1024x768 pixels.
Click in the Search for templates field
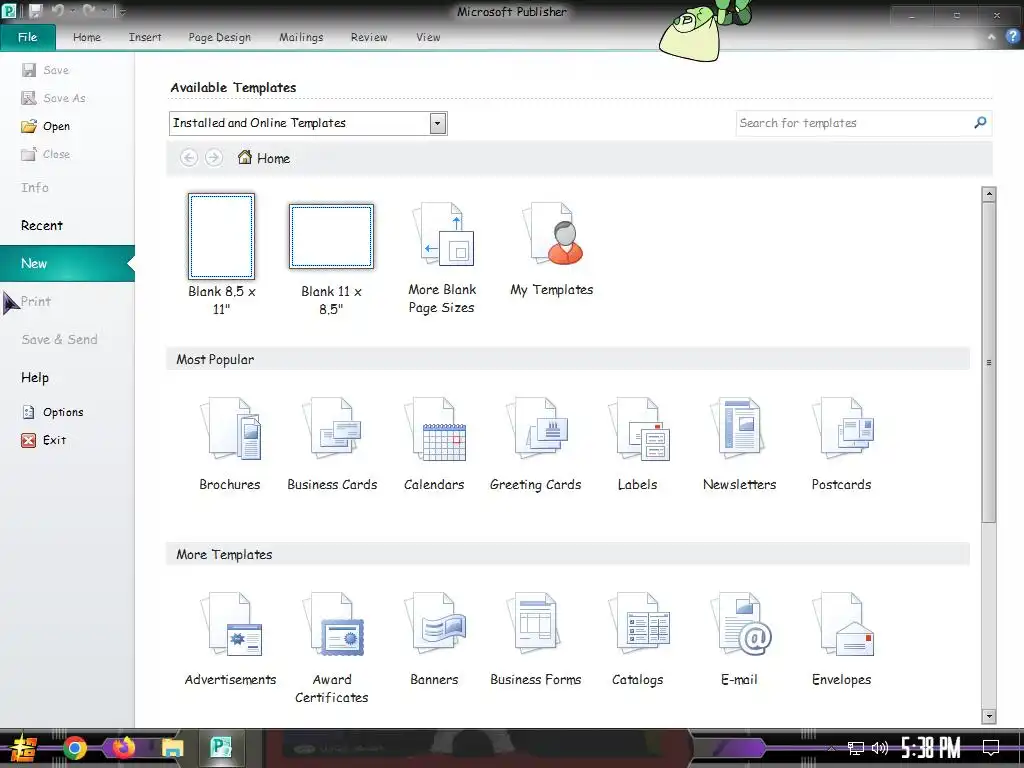(854, 123)
